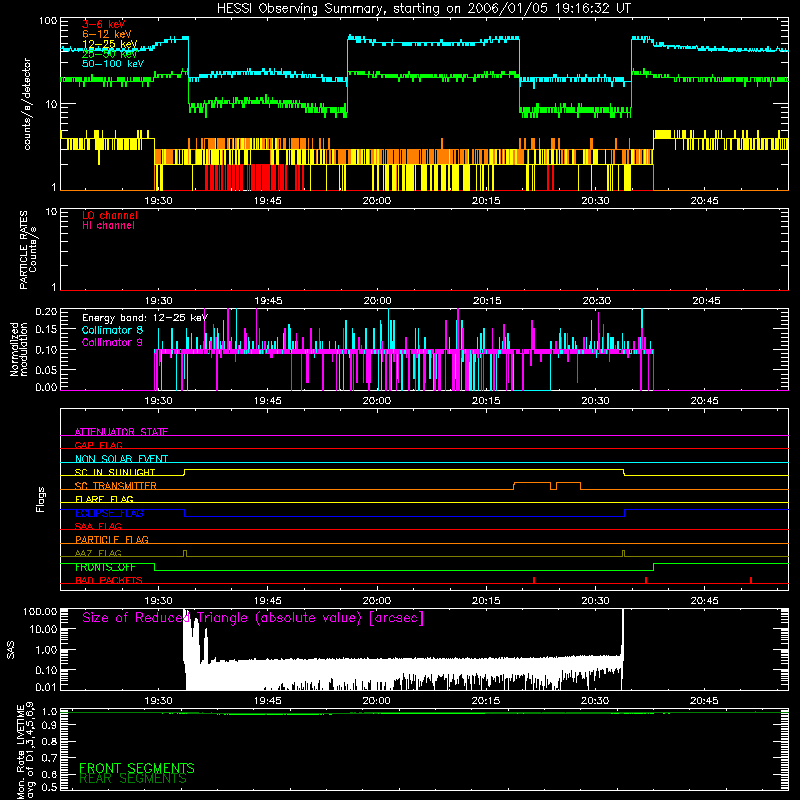Select the 0.20 tick on the modulation axis
This screenshot has width=800, height=800.
pyautogui.click(x=46, y=312)
